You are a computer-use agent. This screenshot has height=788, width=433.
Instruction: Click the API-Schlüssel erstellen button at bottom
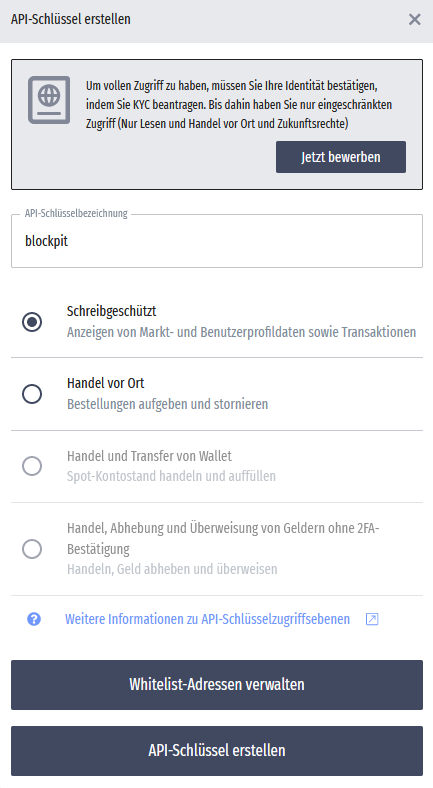tap(216, 750)
